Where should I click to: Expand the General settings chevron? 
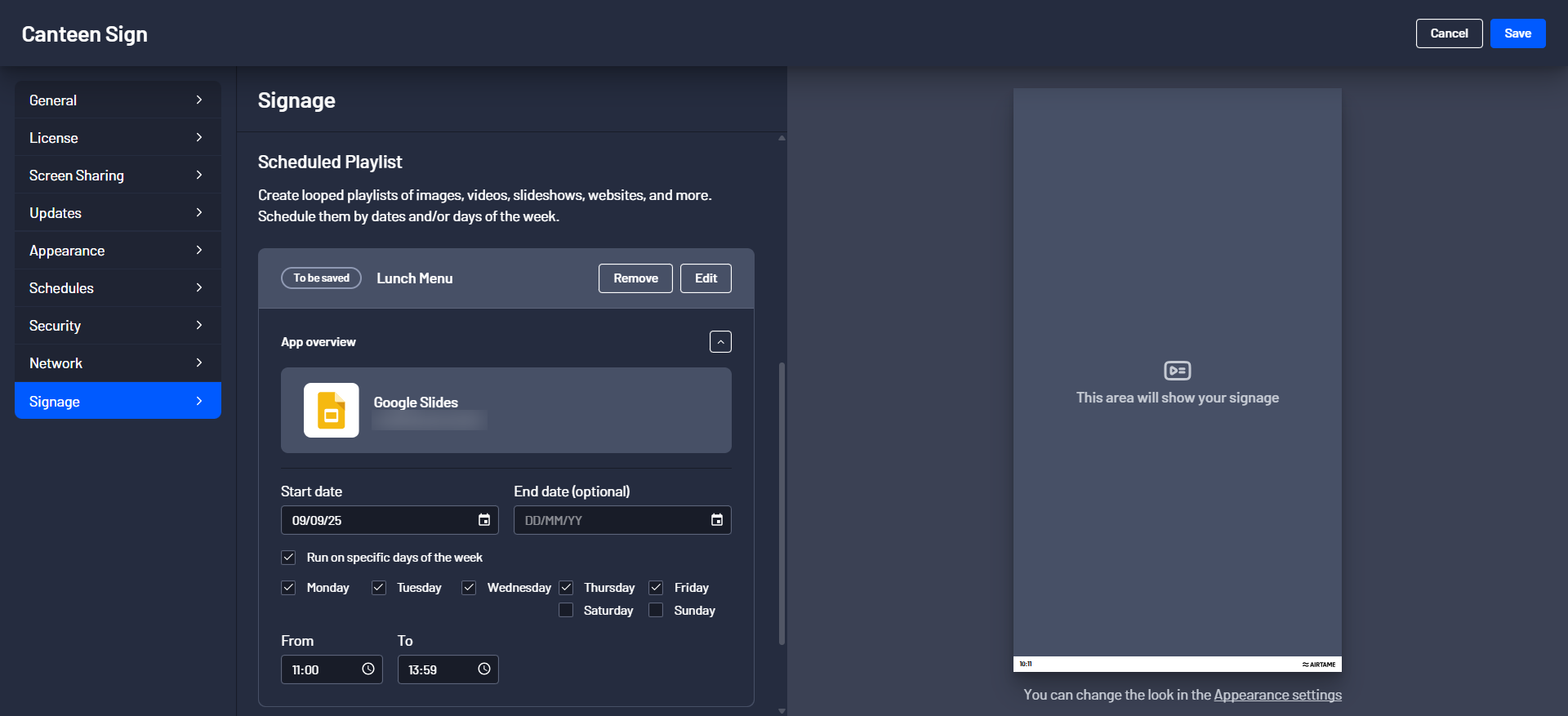pos(199,100)
